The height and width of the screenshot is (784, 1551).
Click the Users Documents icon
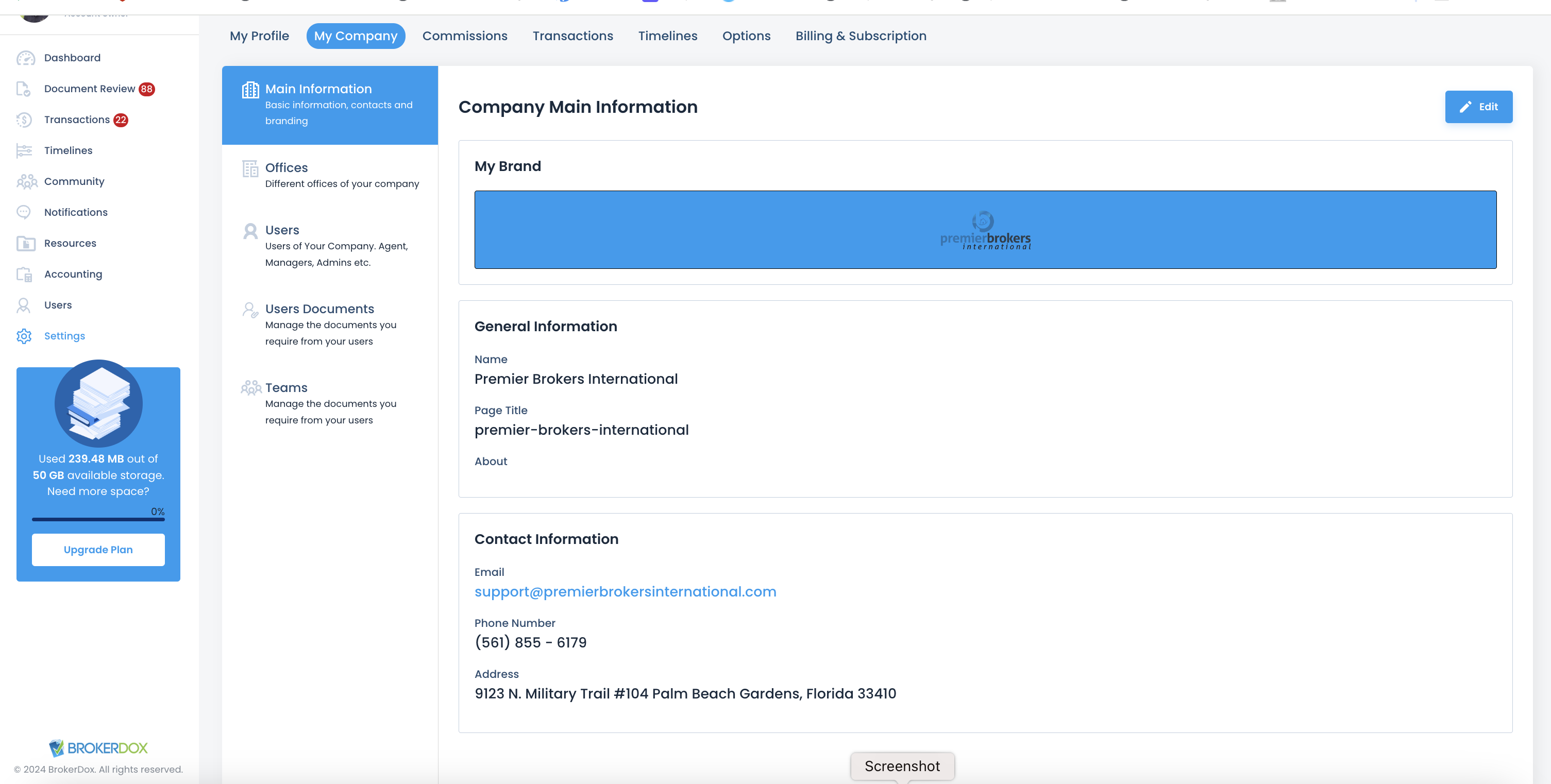pyautogui.click(x=250, y=310)
